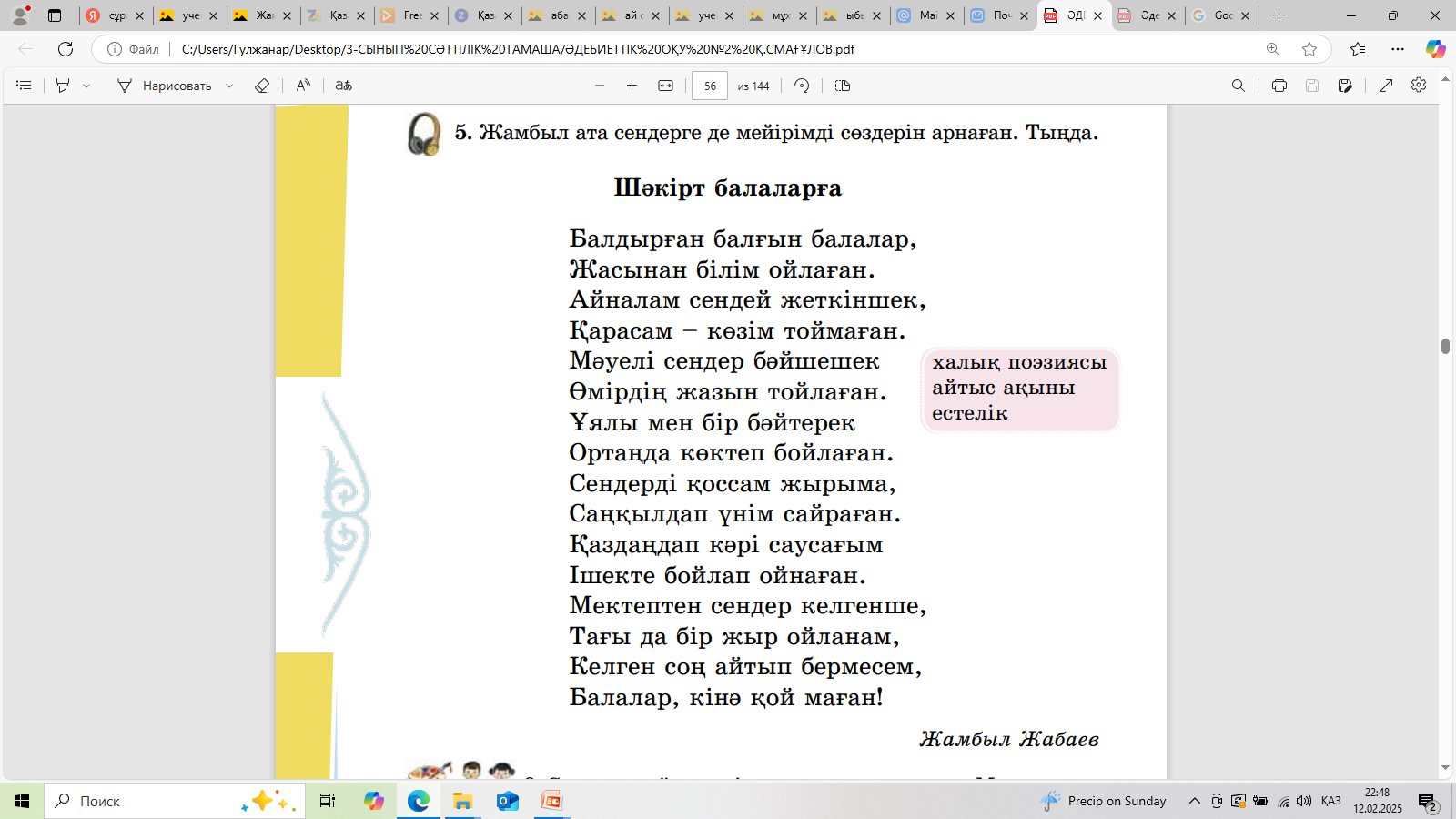
Task: Open PDF viewer settings gear
Action: click(1419, 85)
